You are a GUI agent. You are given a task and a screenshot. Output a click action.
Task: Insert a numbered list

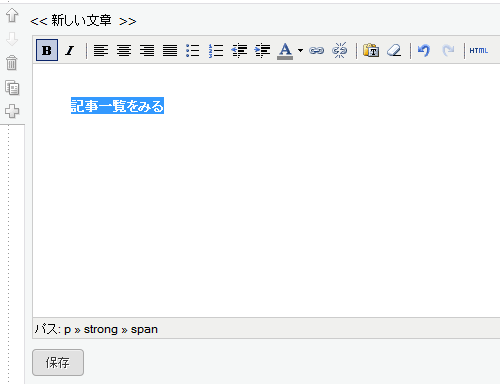216,50
